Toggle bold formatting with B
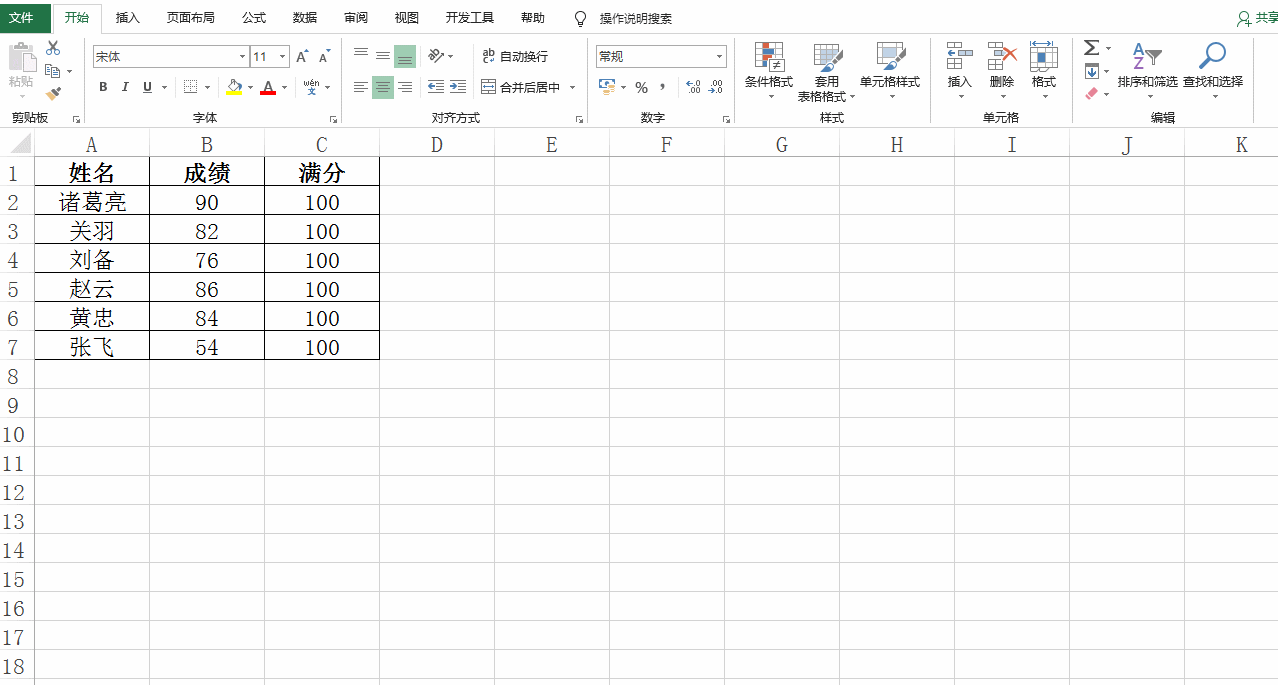 pos(103,88)
